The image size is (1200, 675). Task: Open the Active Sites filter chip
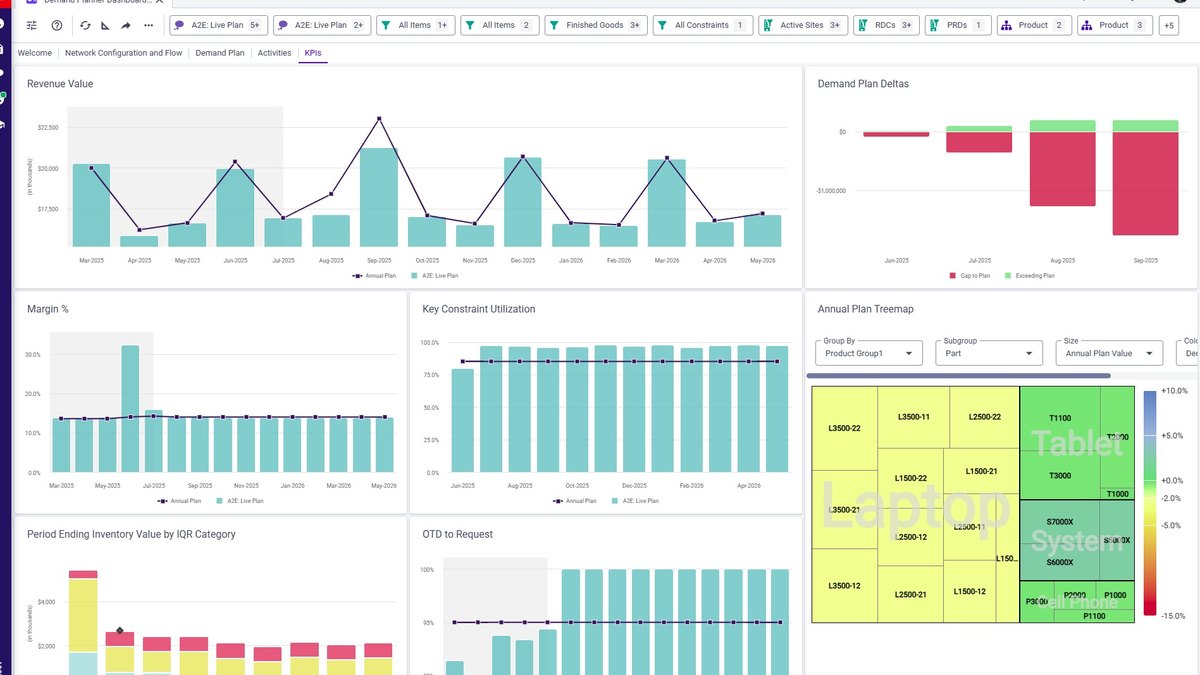(803, 25)
